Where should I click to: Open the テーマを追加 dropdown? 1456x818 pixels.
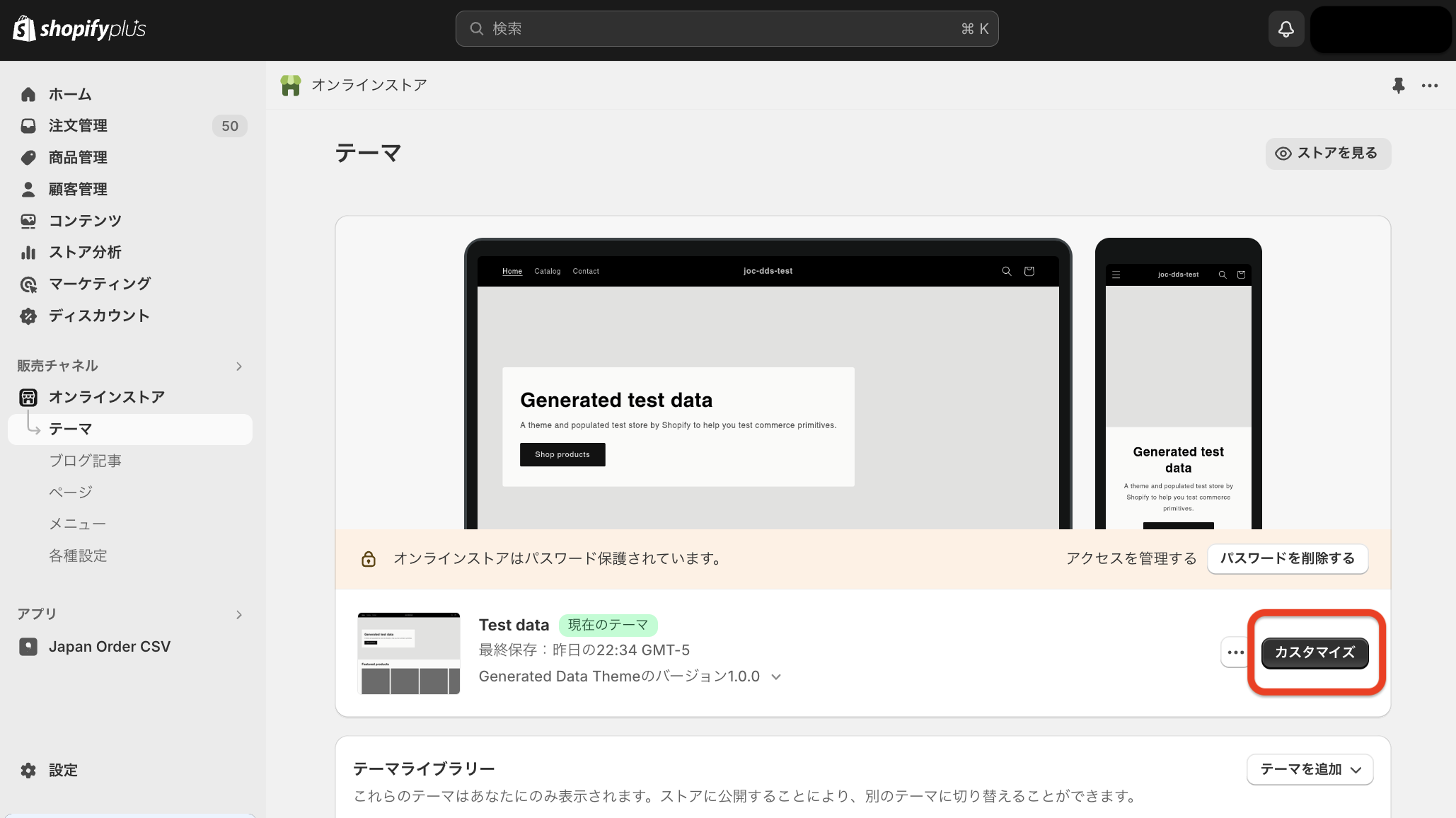tap(1310, 769)
